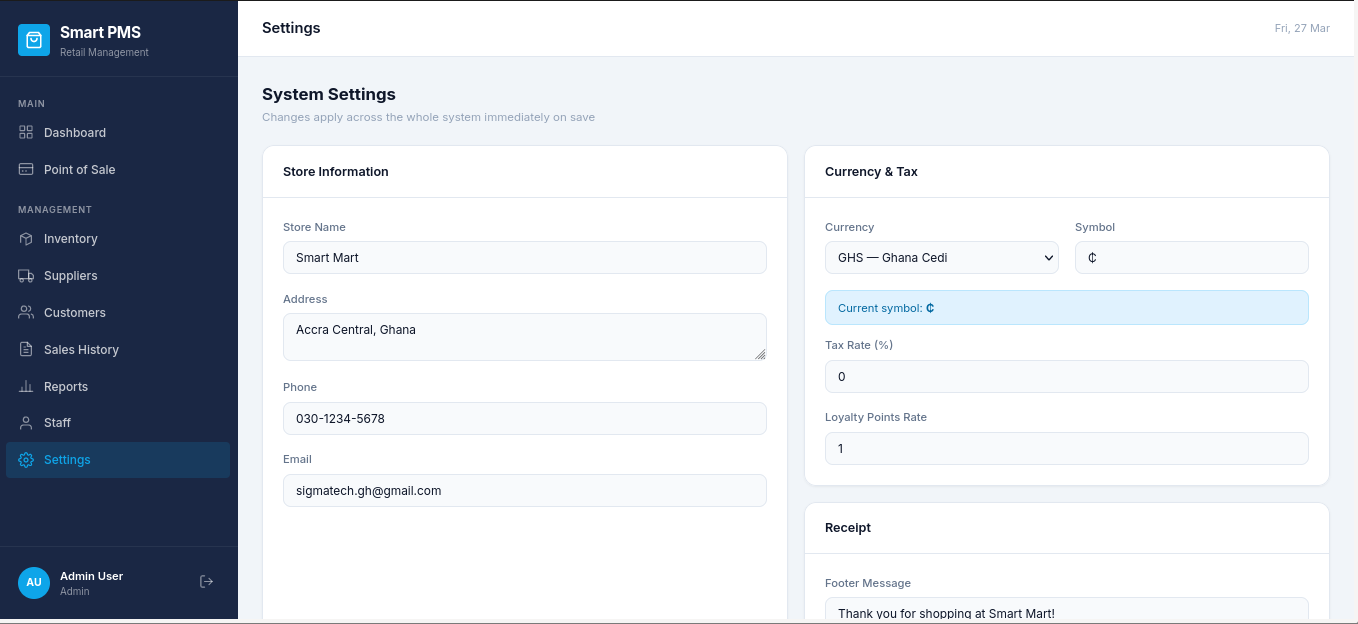Open the Currency dropdown showing GHS
This screenshot has width=1358, height=624.
point(941,257)
